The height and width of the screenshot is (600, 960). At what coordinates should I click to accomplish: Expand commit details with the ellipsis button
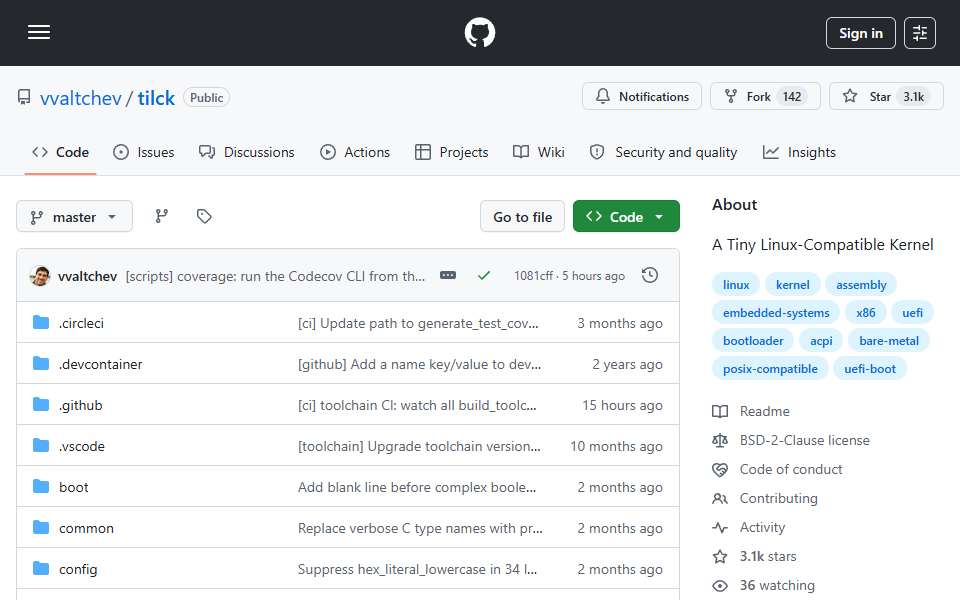[x=448, y=276]
